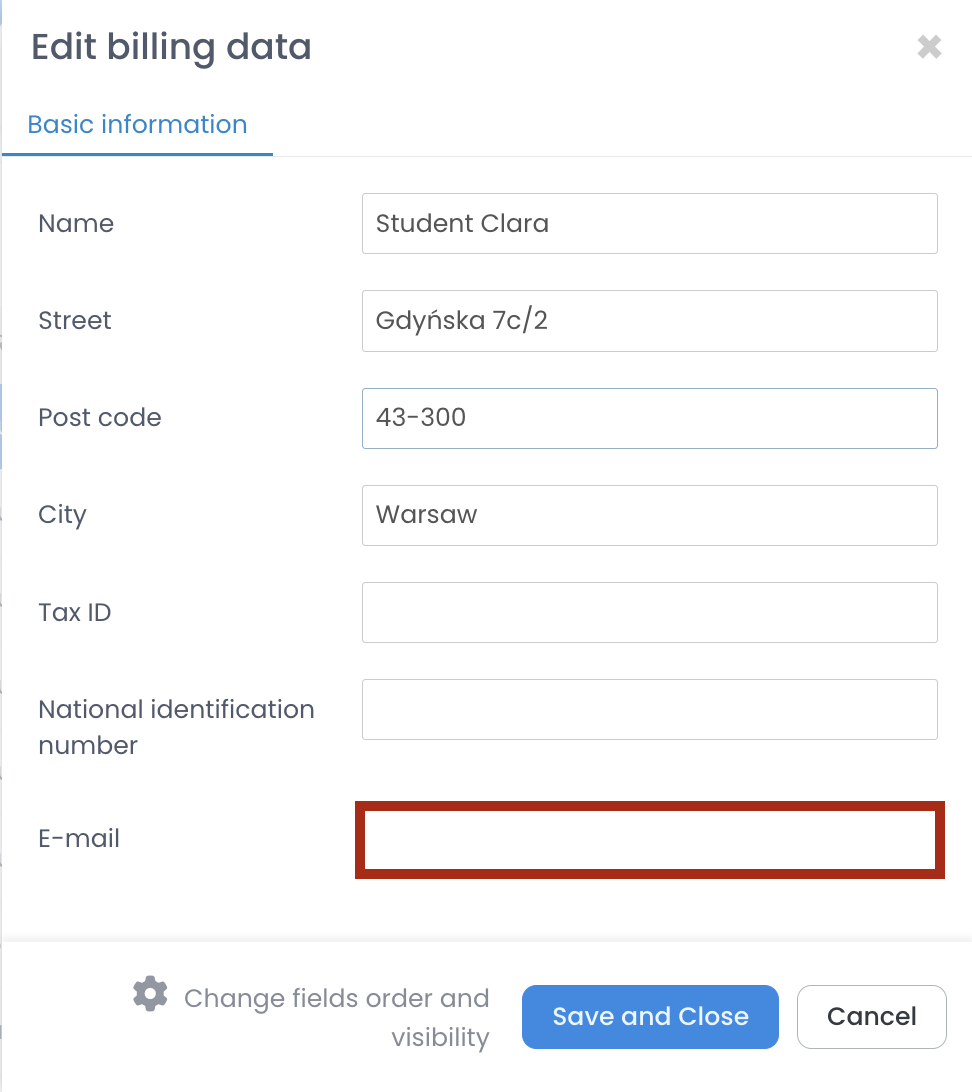Click the National identification number label
The width and height of the screenshot is (972, 1092).
(x=176, y=727)
